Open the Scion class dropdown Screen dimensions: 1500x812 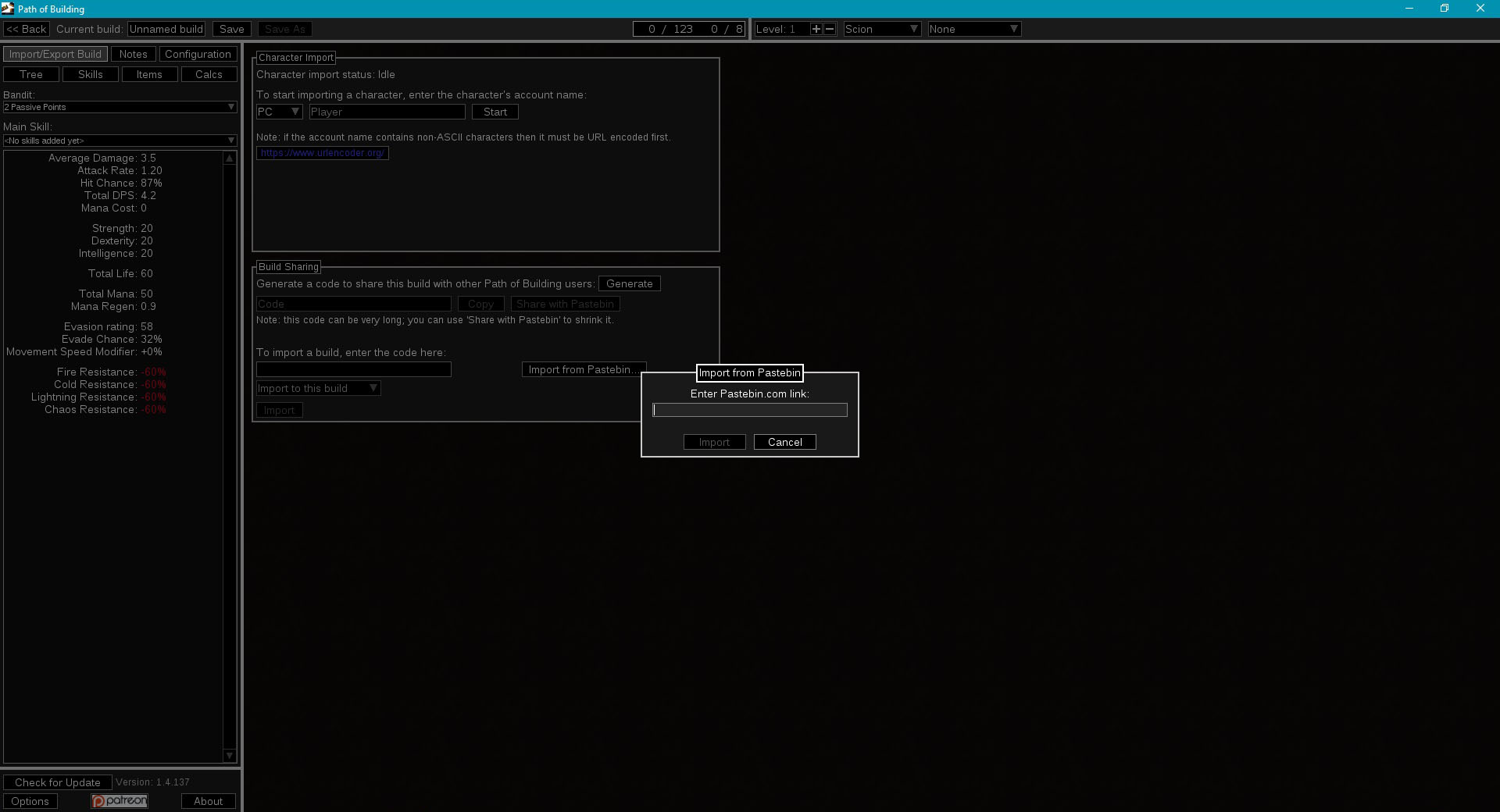(x=882, y=29)
